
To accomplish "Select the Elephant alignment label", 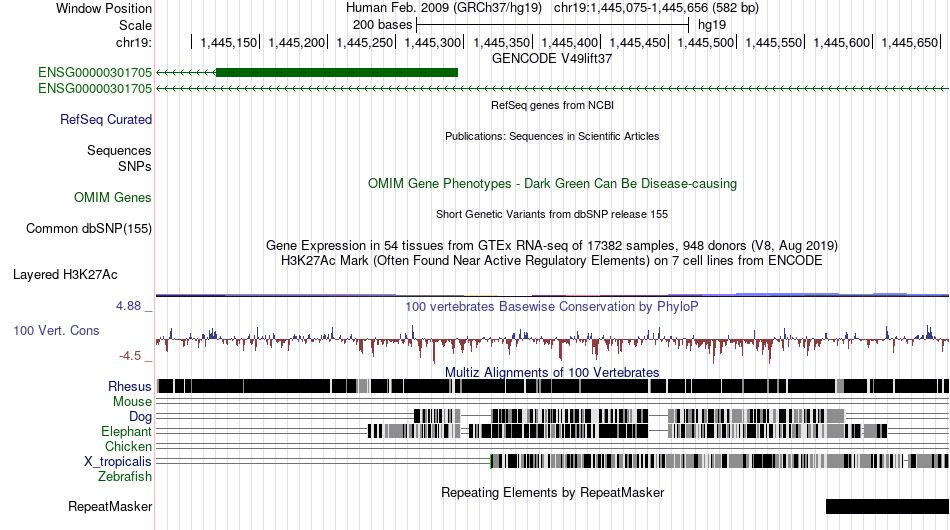I will [126, 431].
